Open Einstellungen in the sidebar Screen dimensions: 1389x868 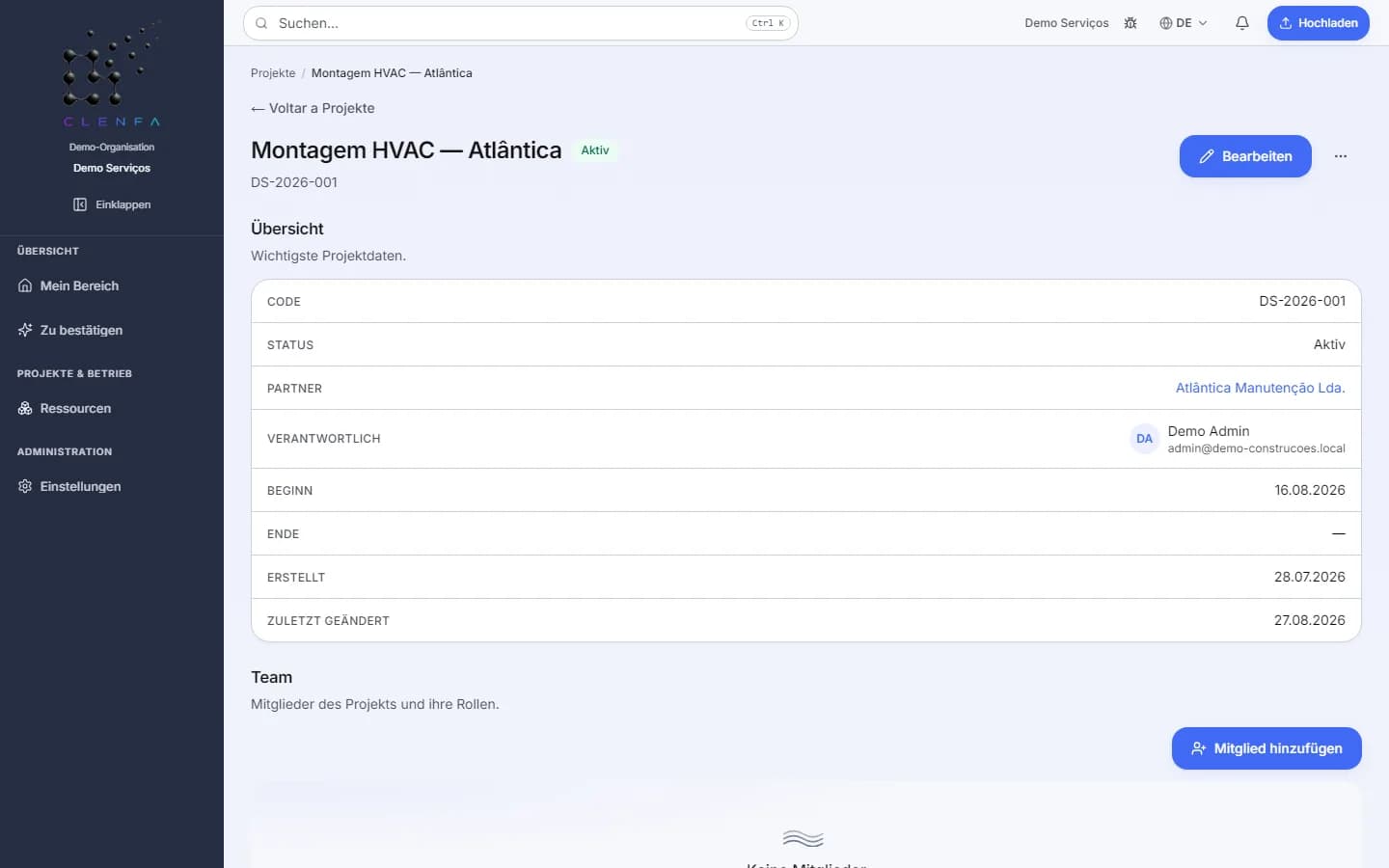pos(112,486)
